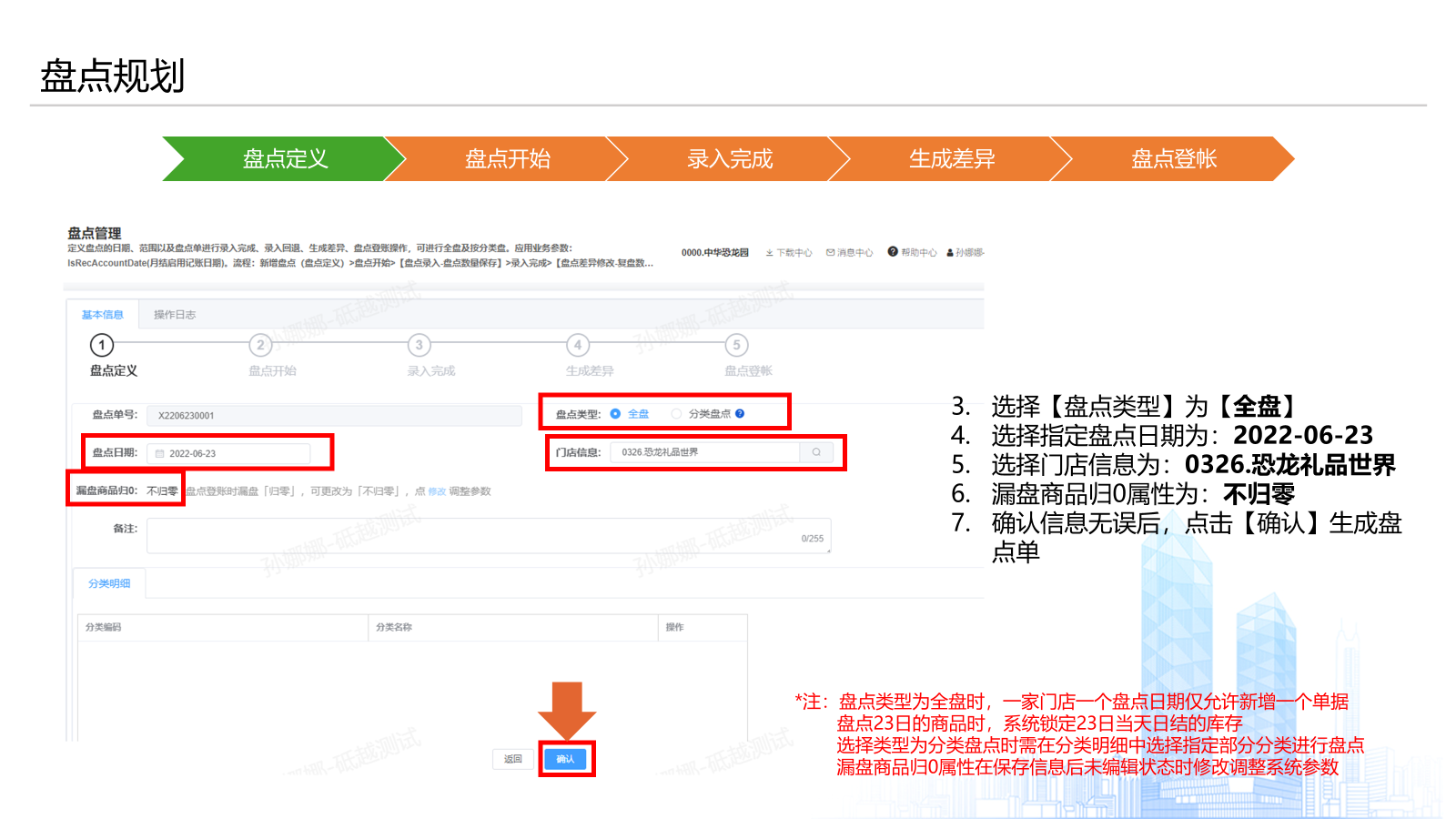The height and width of the screenshot is (819, 1456).
Task: Click the 0/255 character counter in 备注
Action: point(813,539)
